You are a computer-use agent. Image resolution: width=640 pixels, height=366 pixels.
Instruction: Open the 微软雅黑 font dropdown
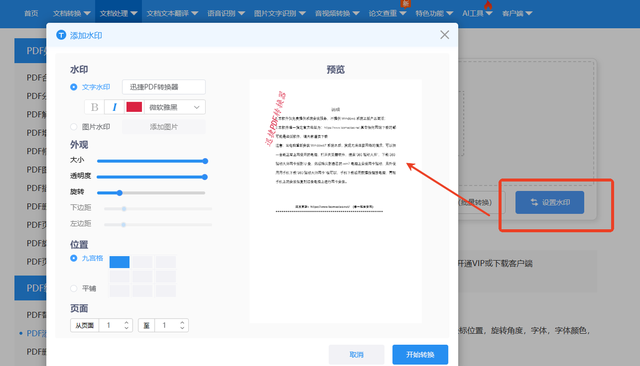click(x=175, y=107)
